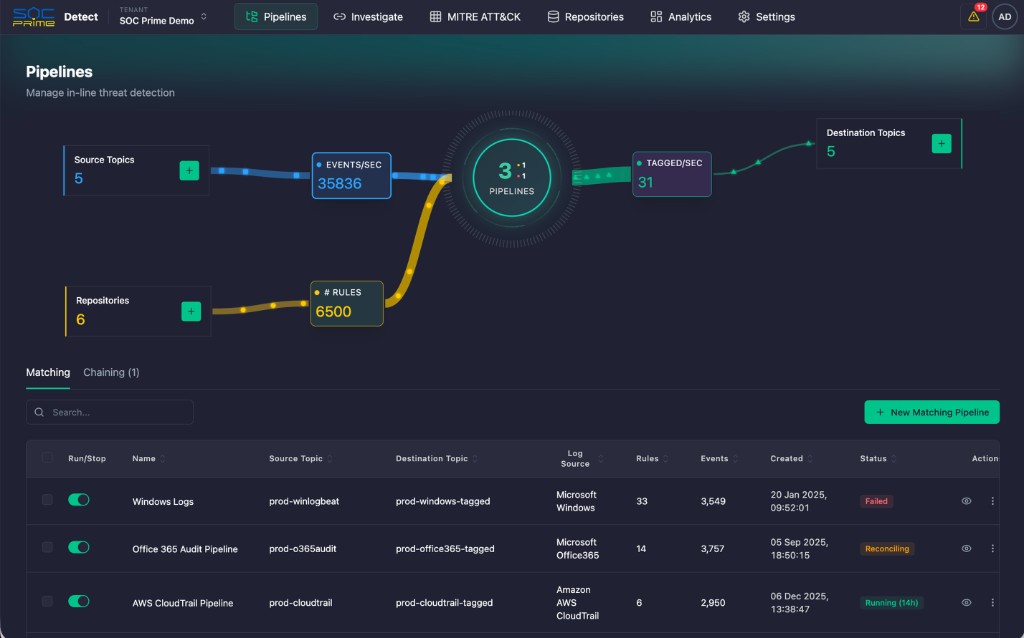
Task: Sort by the Destination Topic column
Action: click(437, 458)
